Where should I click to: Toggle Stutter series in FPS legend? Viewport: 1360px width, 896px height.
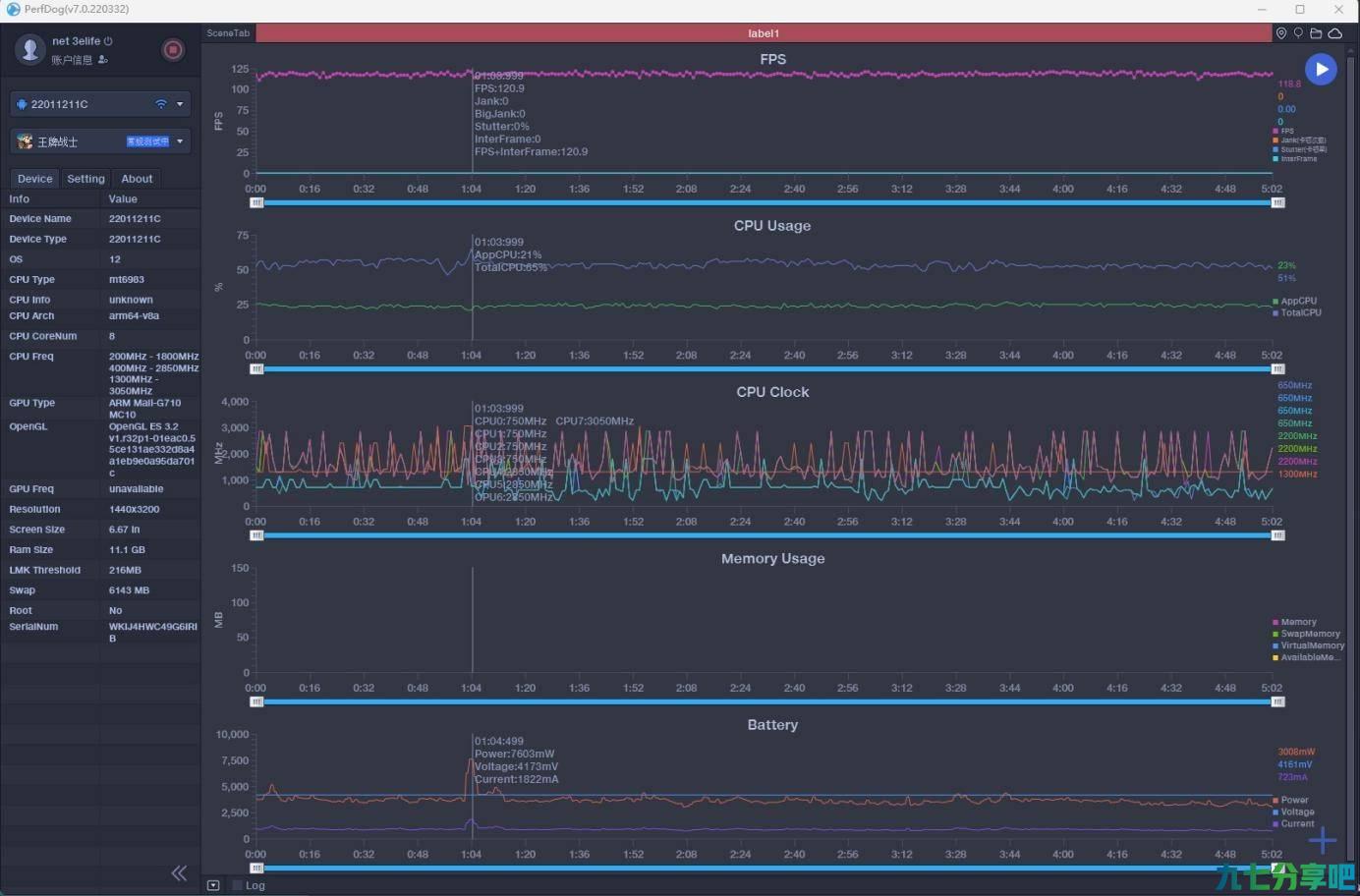[1299, 149]
